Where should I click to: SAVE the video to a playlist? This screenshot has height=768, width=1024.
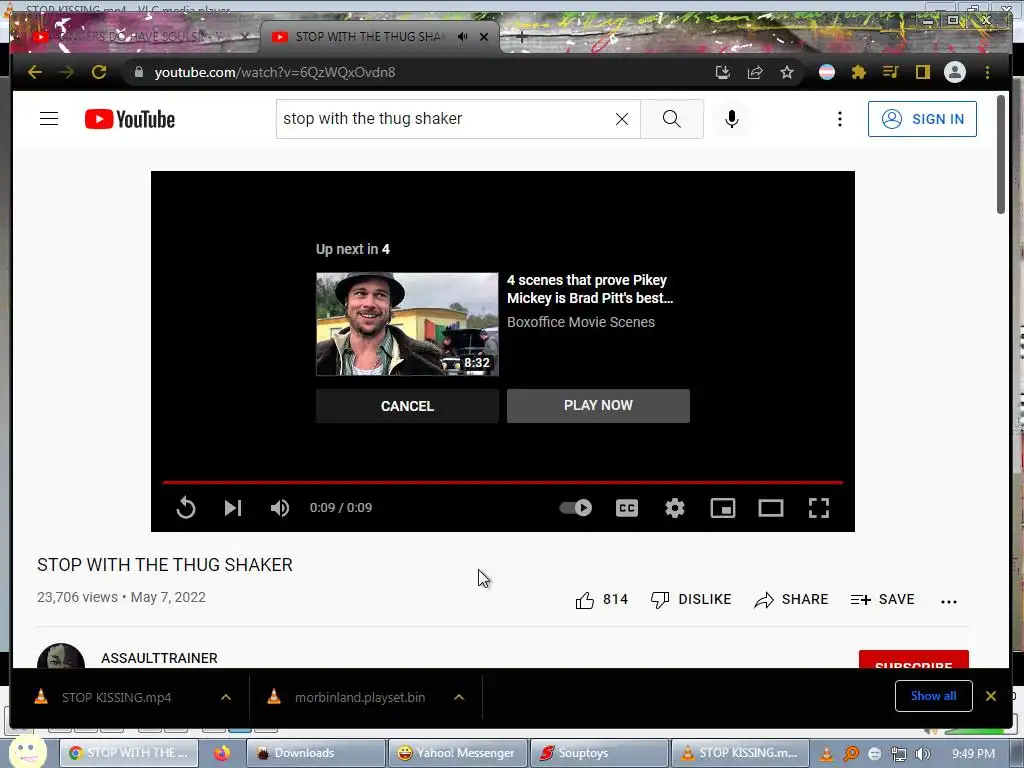[882, 600]
